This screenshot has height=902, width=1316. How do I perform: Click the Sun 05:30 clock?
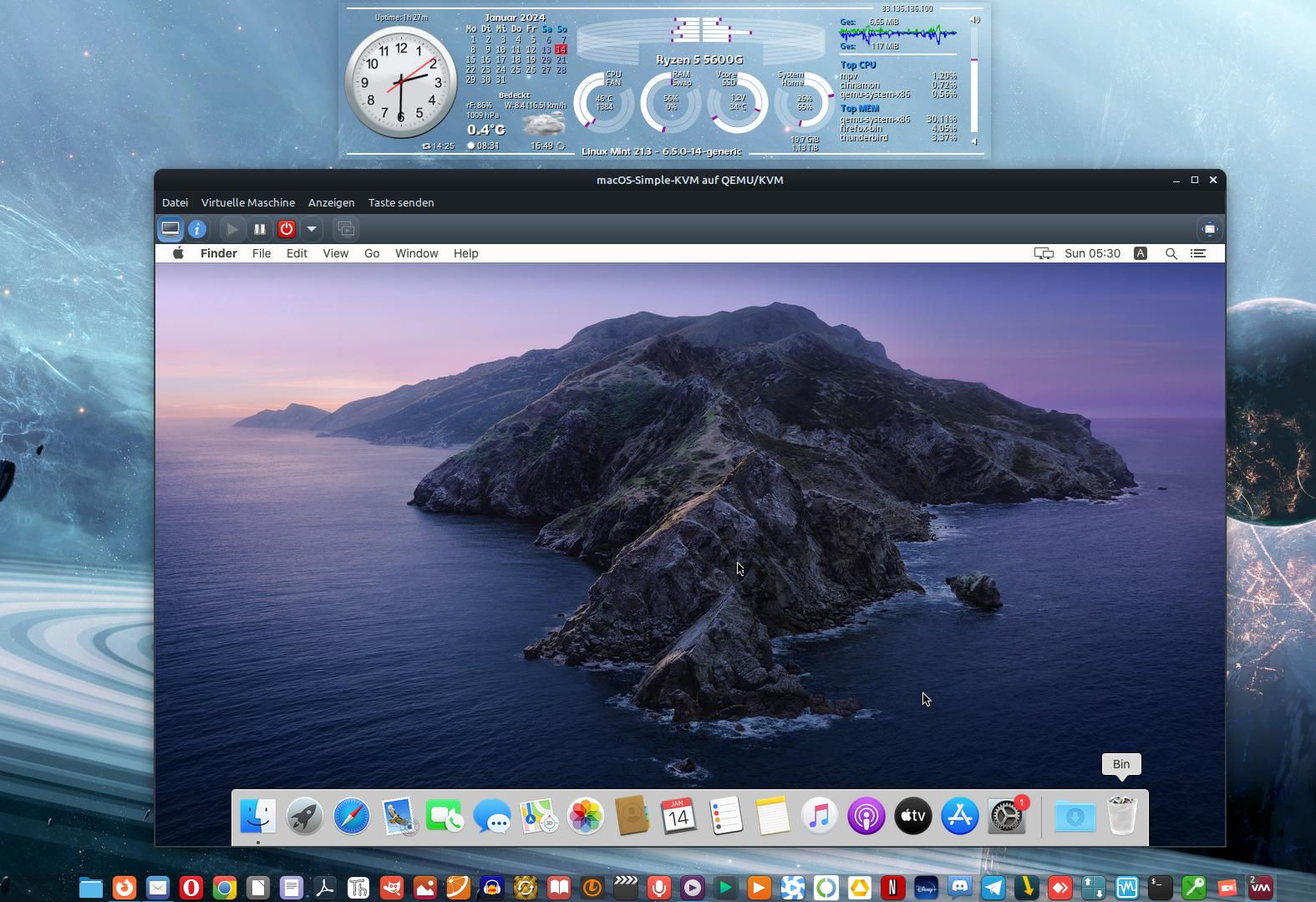(1092, 253)
